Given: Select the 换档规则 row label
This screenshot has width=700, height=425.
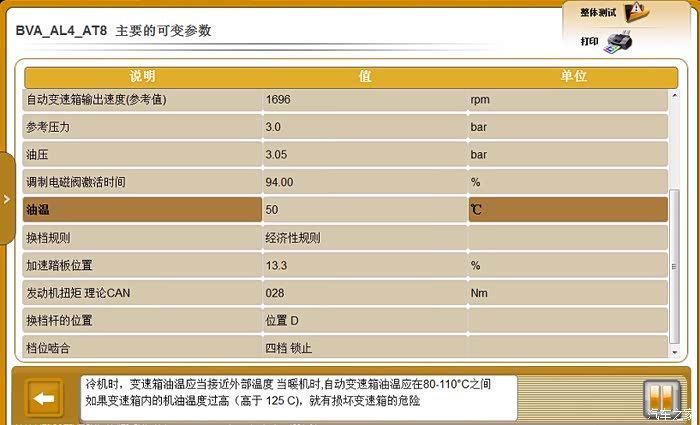Looking at the screenshot, I should click(48, 238).
